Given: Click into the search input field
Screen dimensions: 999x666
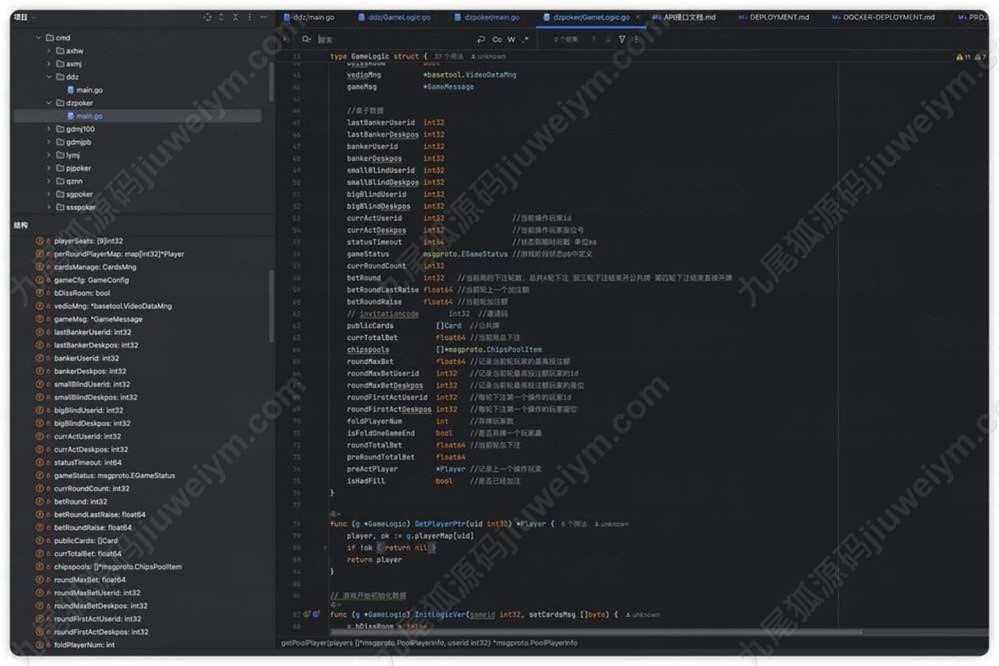Looking at the screenshot, I should (400, 39).
